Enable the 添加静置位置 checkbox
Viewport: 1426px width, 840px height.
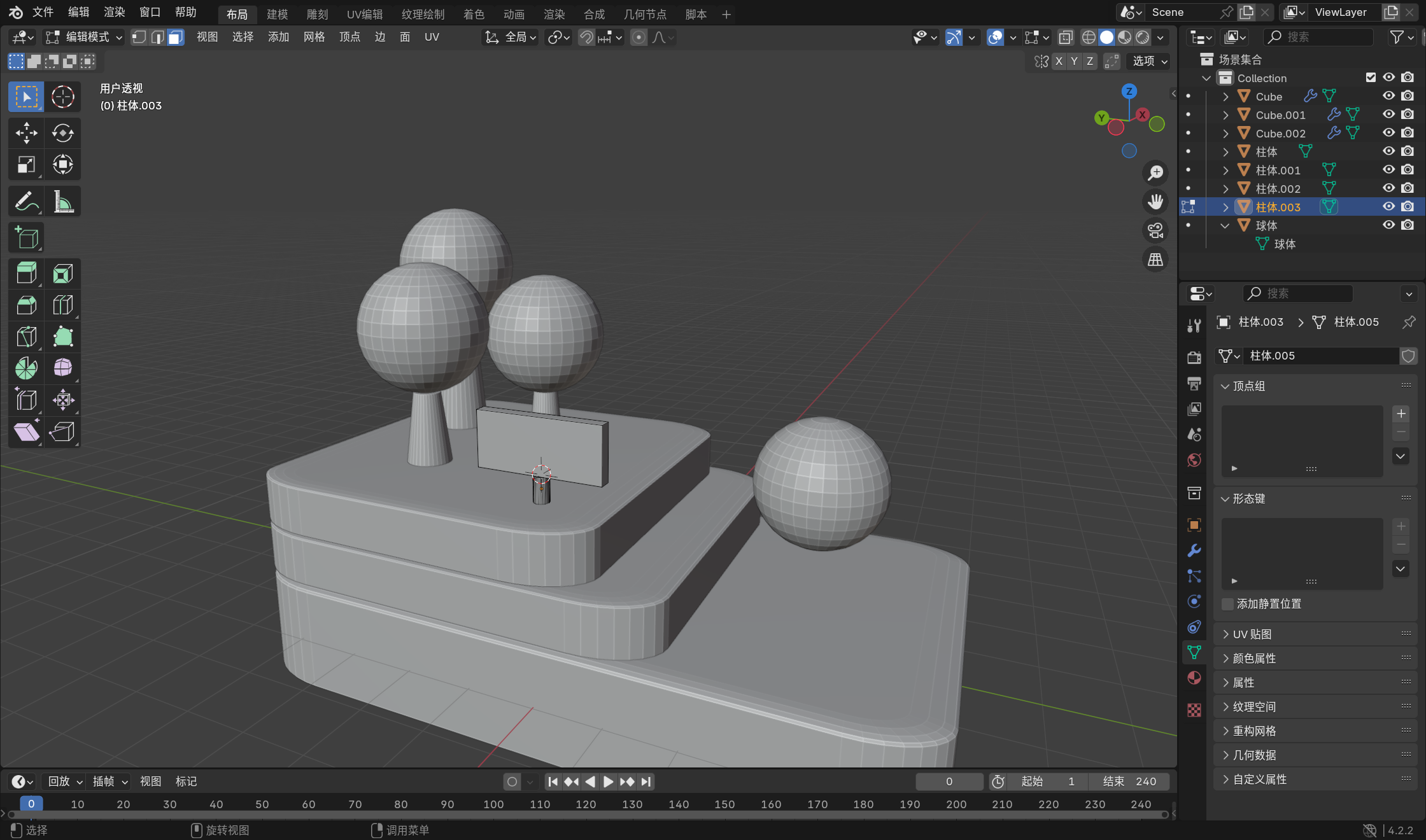1227,604
